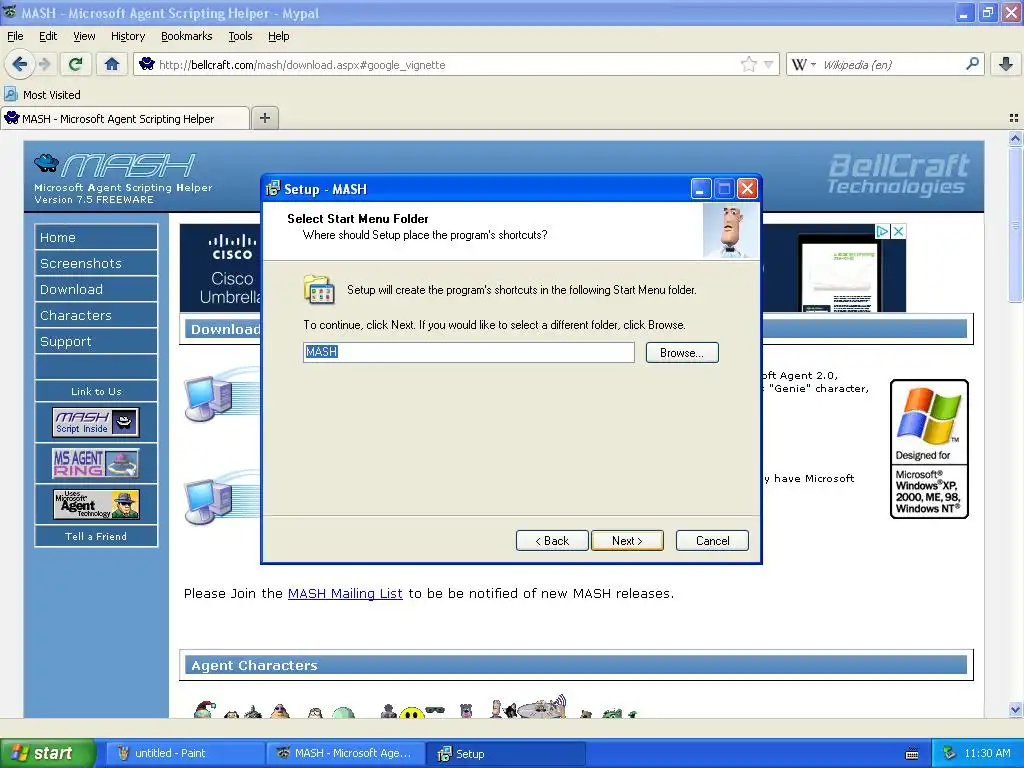Image resolution: width=1024 pixels, height=768 pixels.
Task: Open the Tools menu
Action: click(x=240, y=36)
